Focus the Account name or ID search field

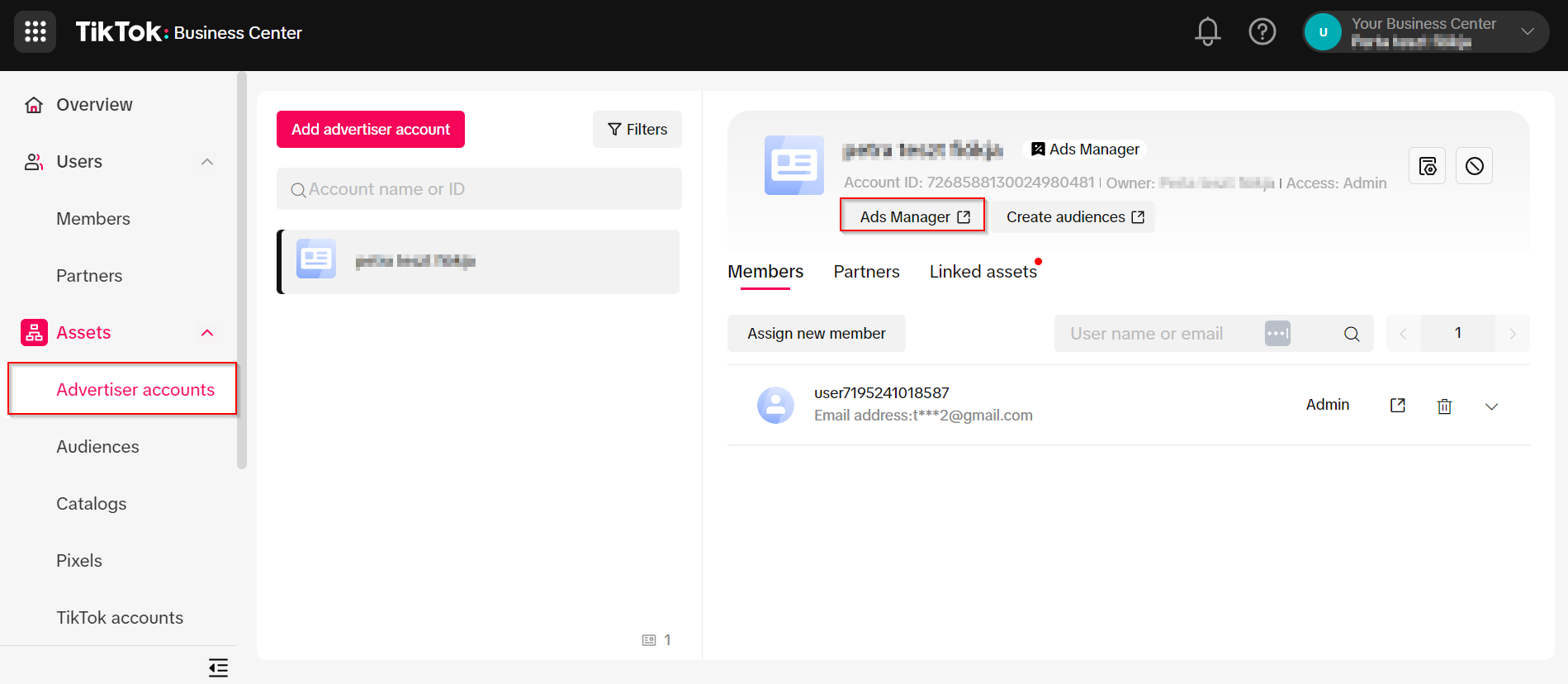479,189
